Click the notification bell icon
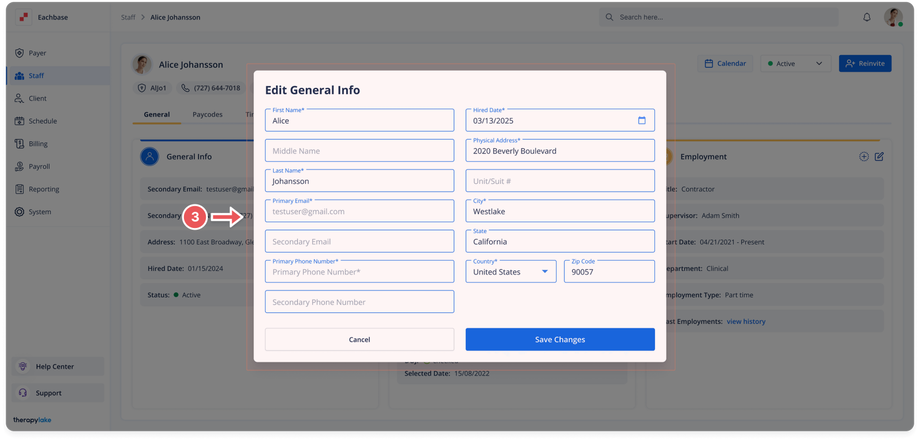The image size is (920, 441). (x=867, y=17)
